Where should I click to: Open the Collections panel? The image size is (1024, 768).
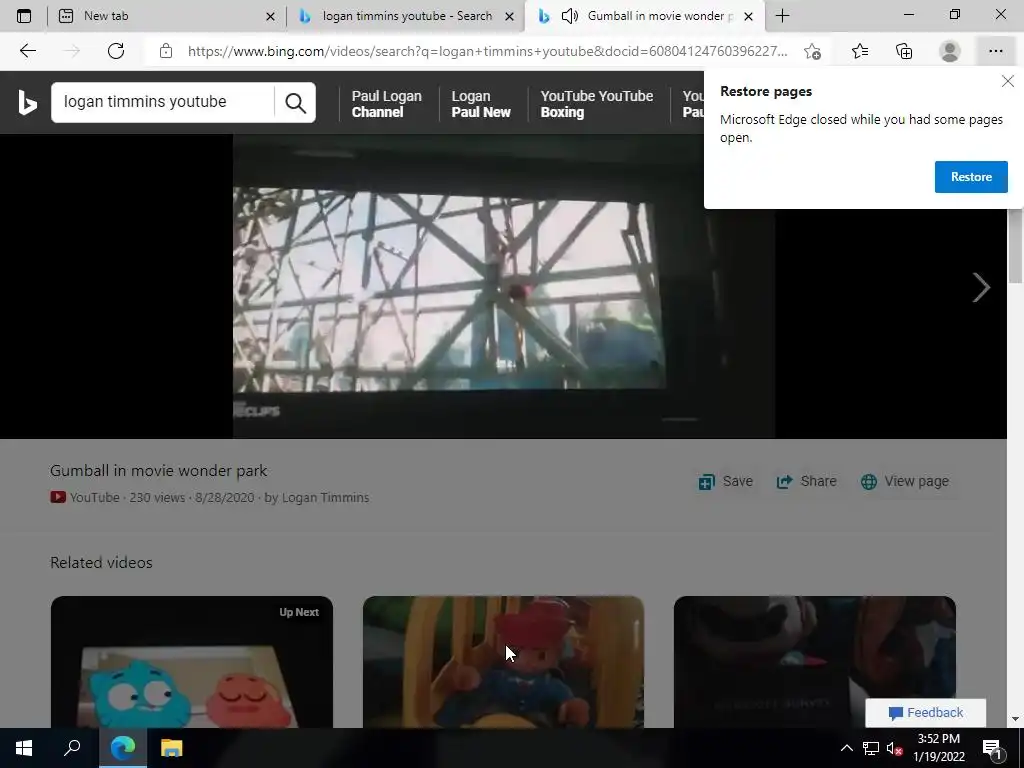pyautogui.click(x=904, y=51)
